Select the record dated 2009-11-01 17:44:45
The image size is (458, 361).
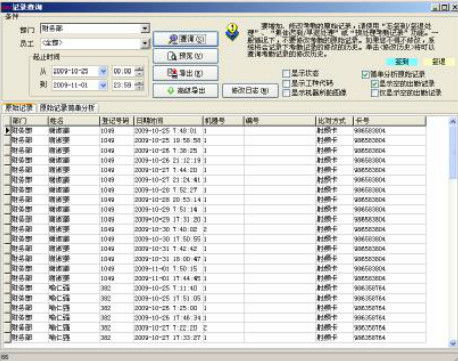218,278
